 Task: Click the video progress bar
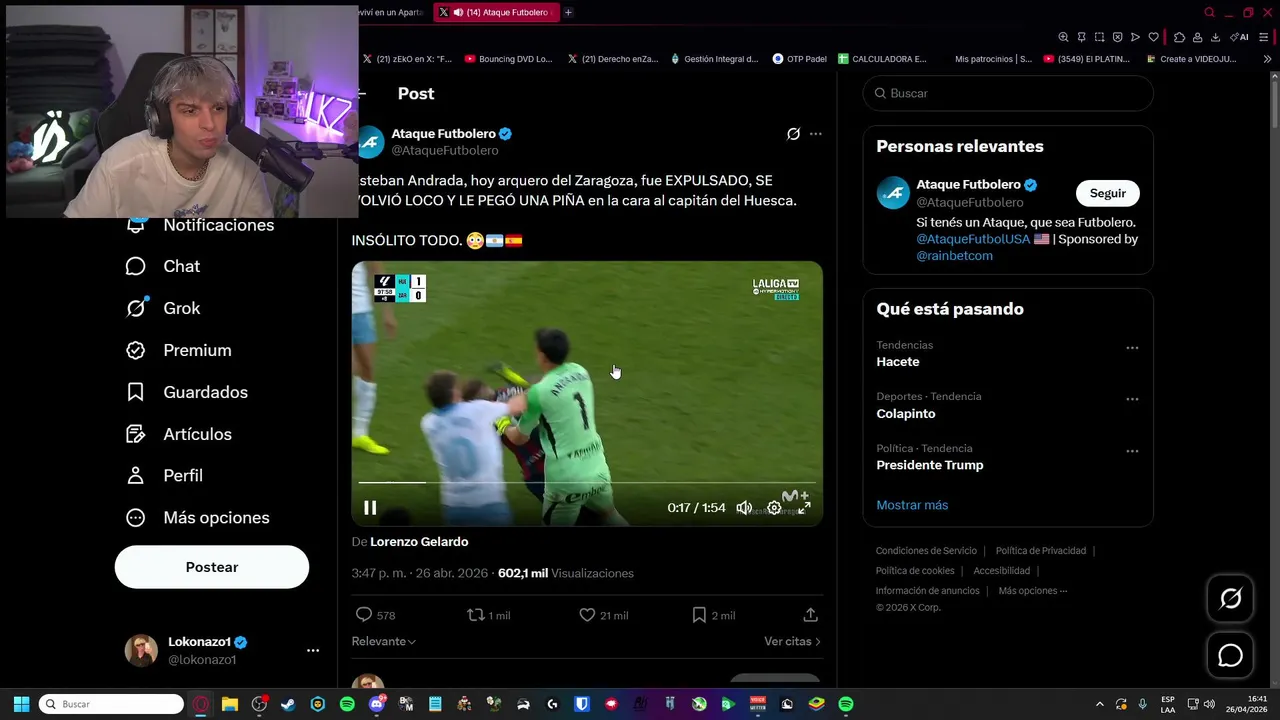click(587, 482)
